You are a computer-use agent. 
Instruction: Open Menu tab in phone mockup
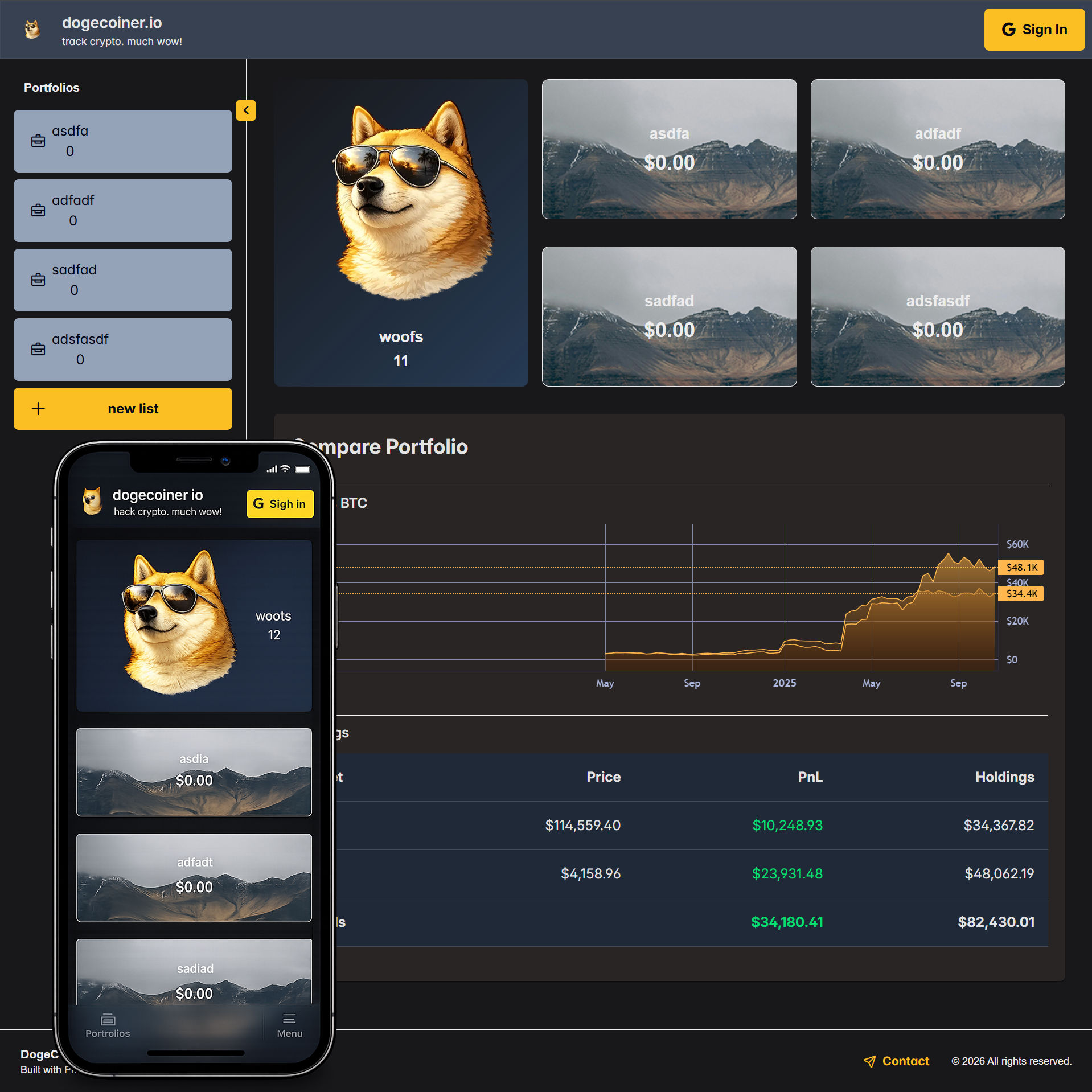pos(289,1025)
